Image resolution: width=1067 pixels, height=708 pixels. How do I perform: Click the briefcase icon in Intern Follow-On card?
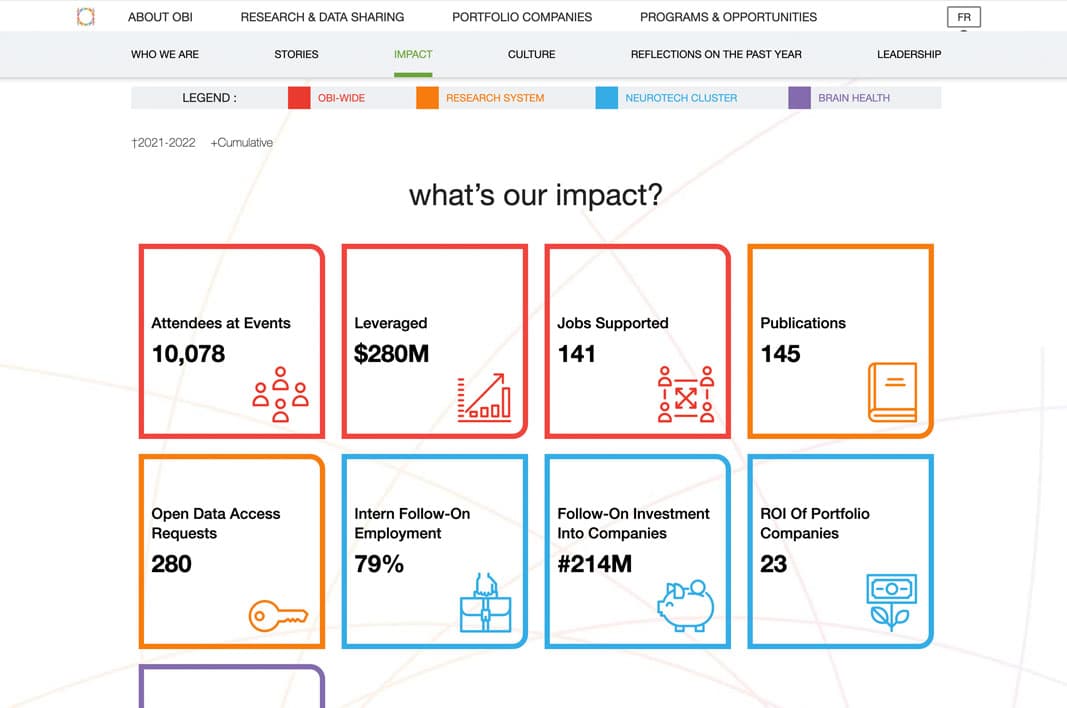[485, 603]
